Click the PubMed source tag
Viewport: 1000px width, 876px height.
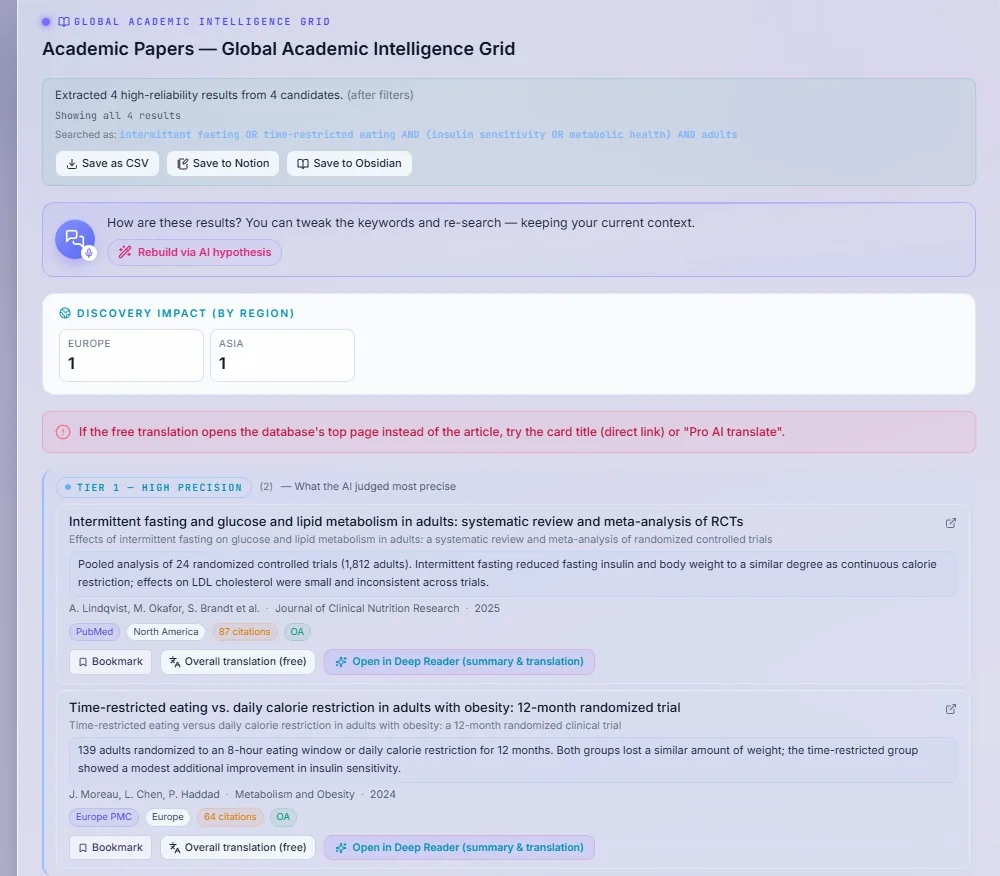(94, 632)
